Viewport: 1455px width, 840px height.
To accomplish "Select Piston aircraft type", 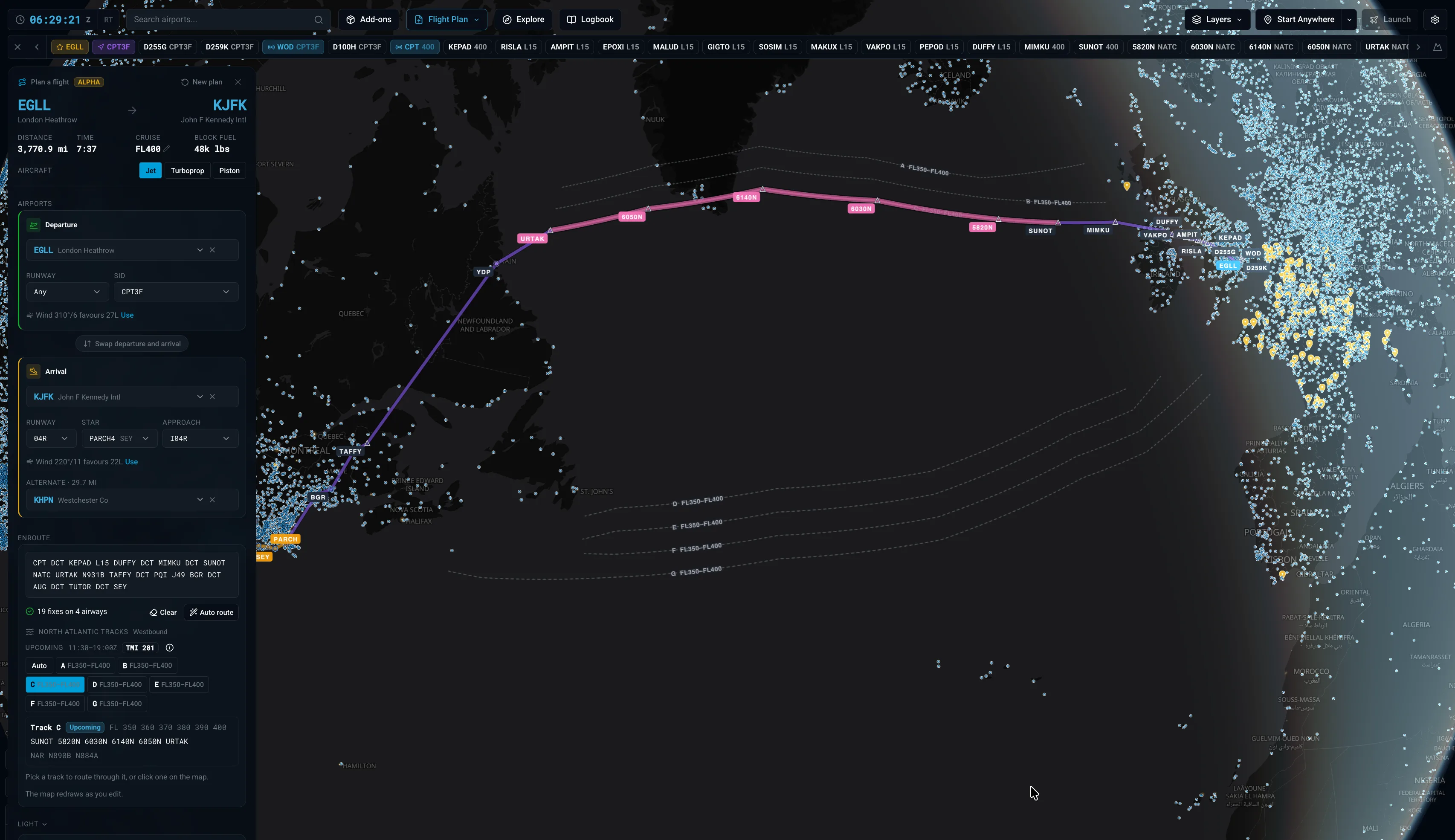I will tap(229, 171).
